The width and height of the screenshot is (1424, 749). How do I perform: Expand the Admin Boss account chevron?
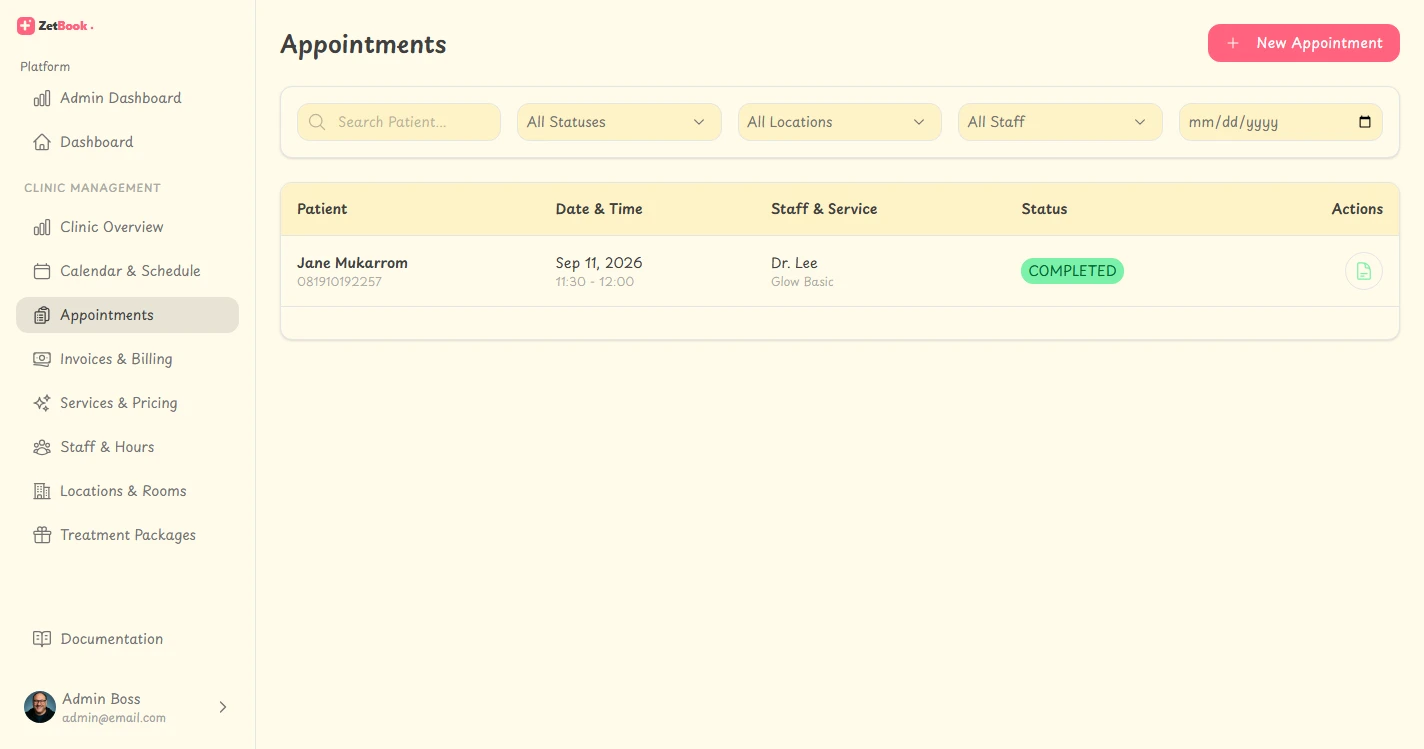223,707
